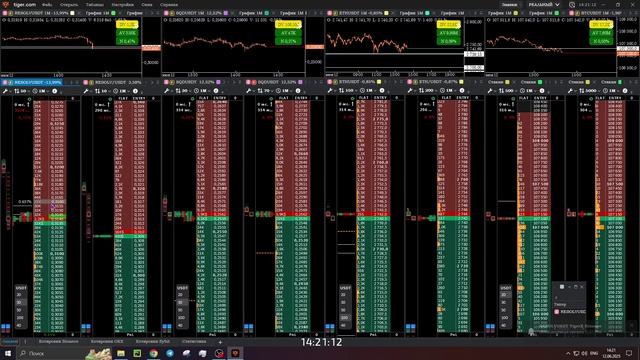Select volume preset 50 in RESOLVUSDT -13,99% panel
This screenshot has width=640, height=360.
pos(20,310)
